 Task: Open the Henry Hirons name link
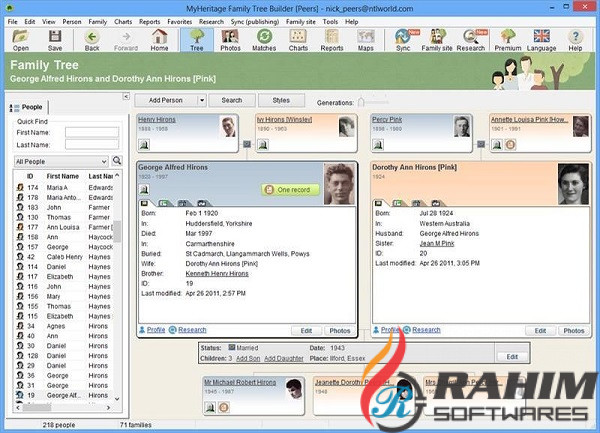157,120
